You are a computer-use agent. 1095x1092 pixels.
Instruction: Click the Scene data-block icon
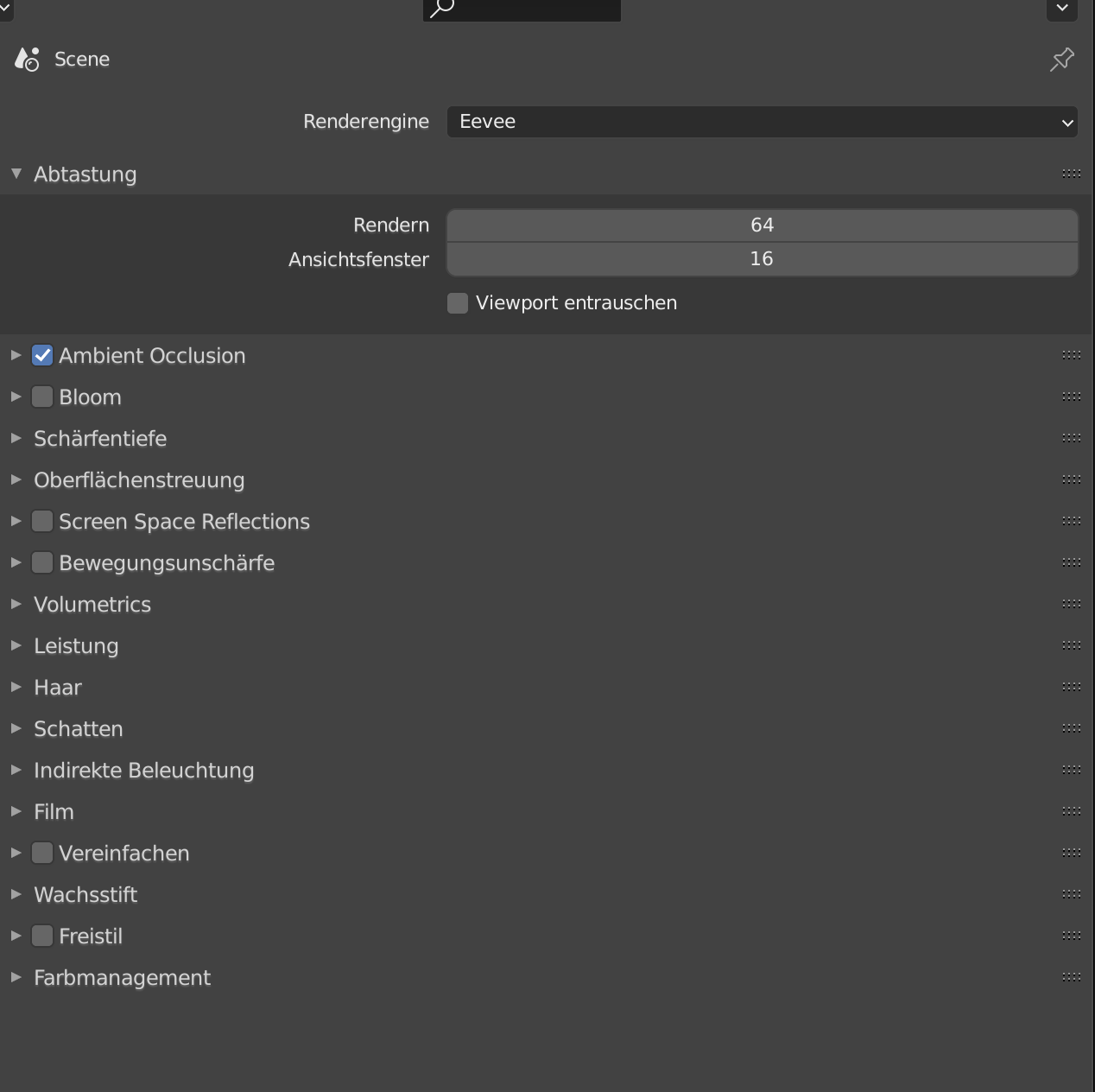27,59
